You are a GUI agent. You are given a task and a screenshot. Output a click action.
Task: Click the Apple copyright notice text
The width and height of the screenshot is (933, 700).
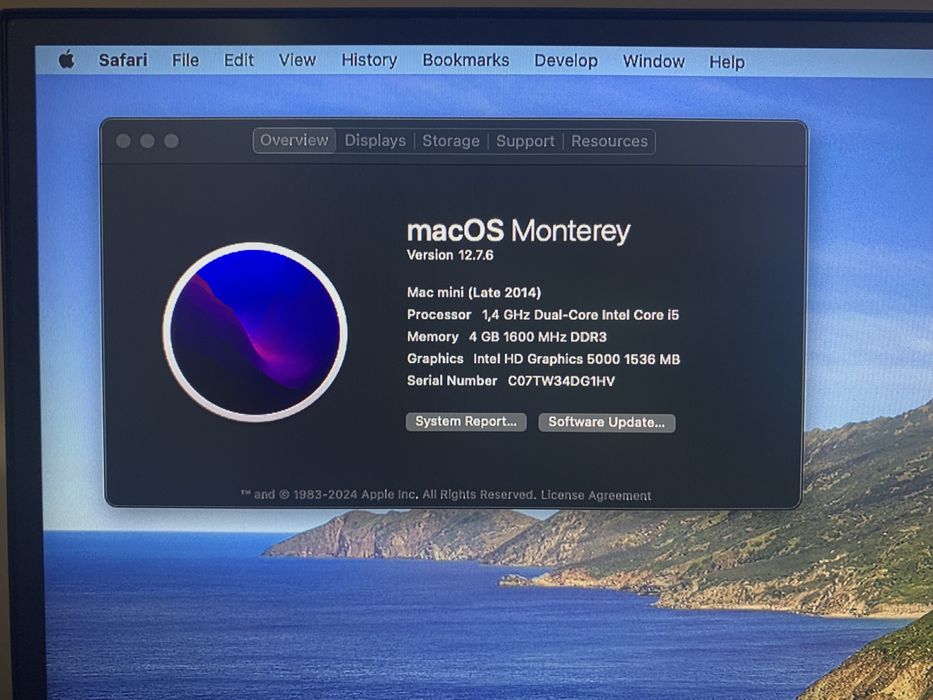pos(388,495)
